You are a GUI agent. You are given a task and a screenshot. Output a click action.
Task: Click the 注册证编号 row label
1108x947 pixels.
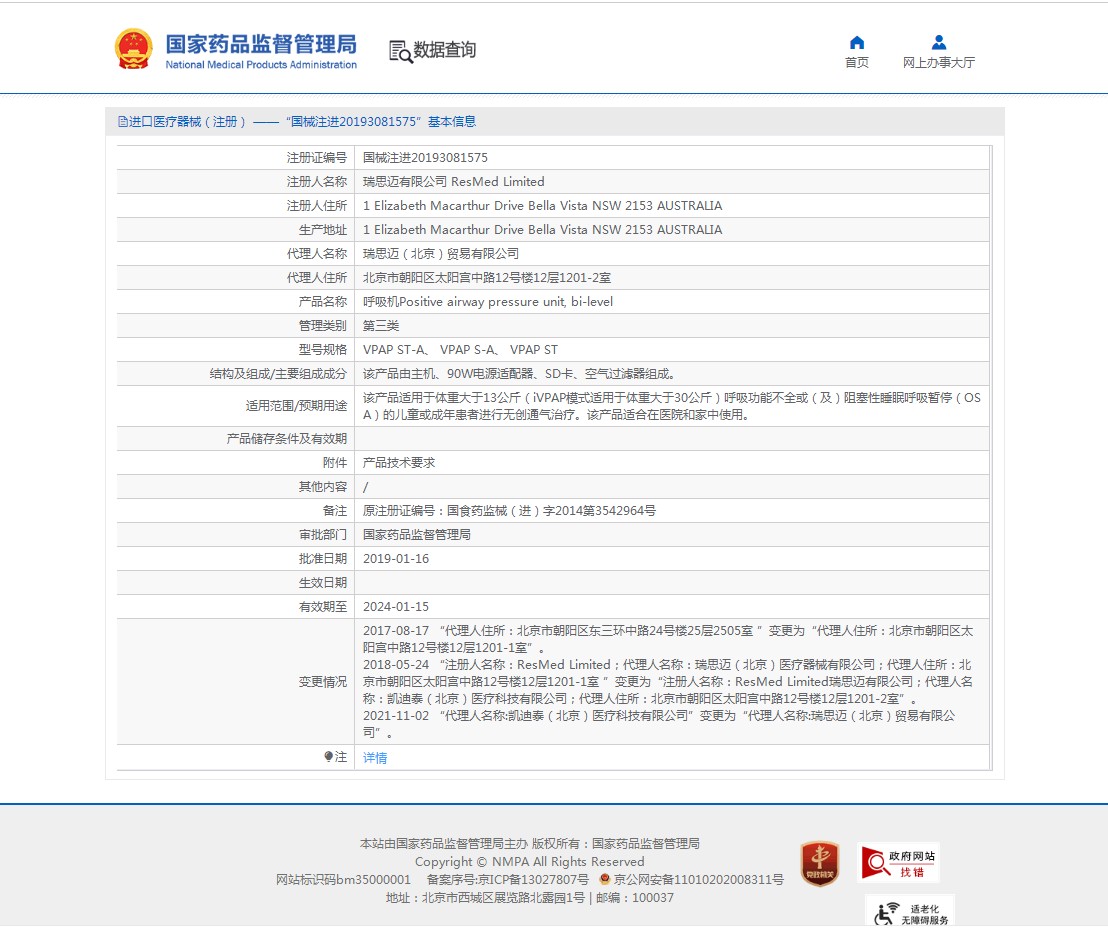point(317,158)
